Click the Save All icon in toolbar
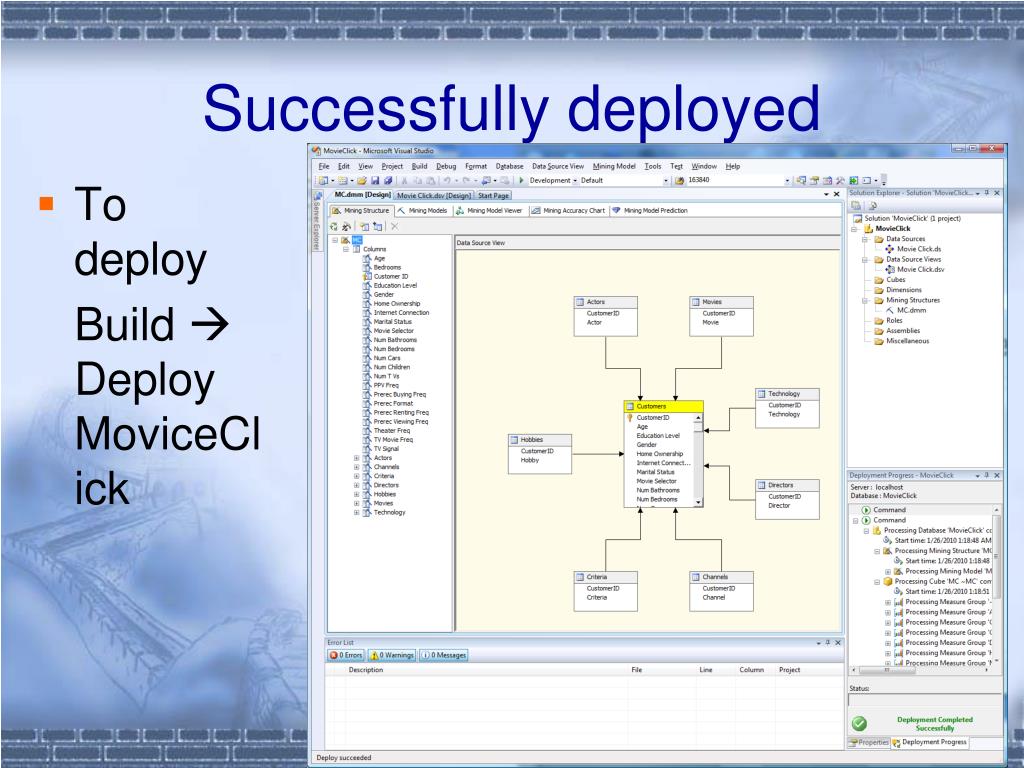 tap(387, 180)
